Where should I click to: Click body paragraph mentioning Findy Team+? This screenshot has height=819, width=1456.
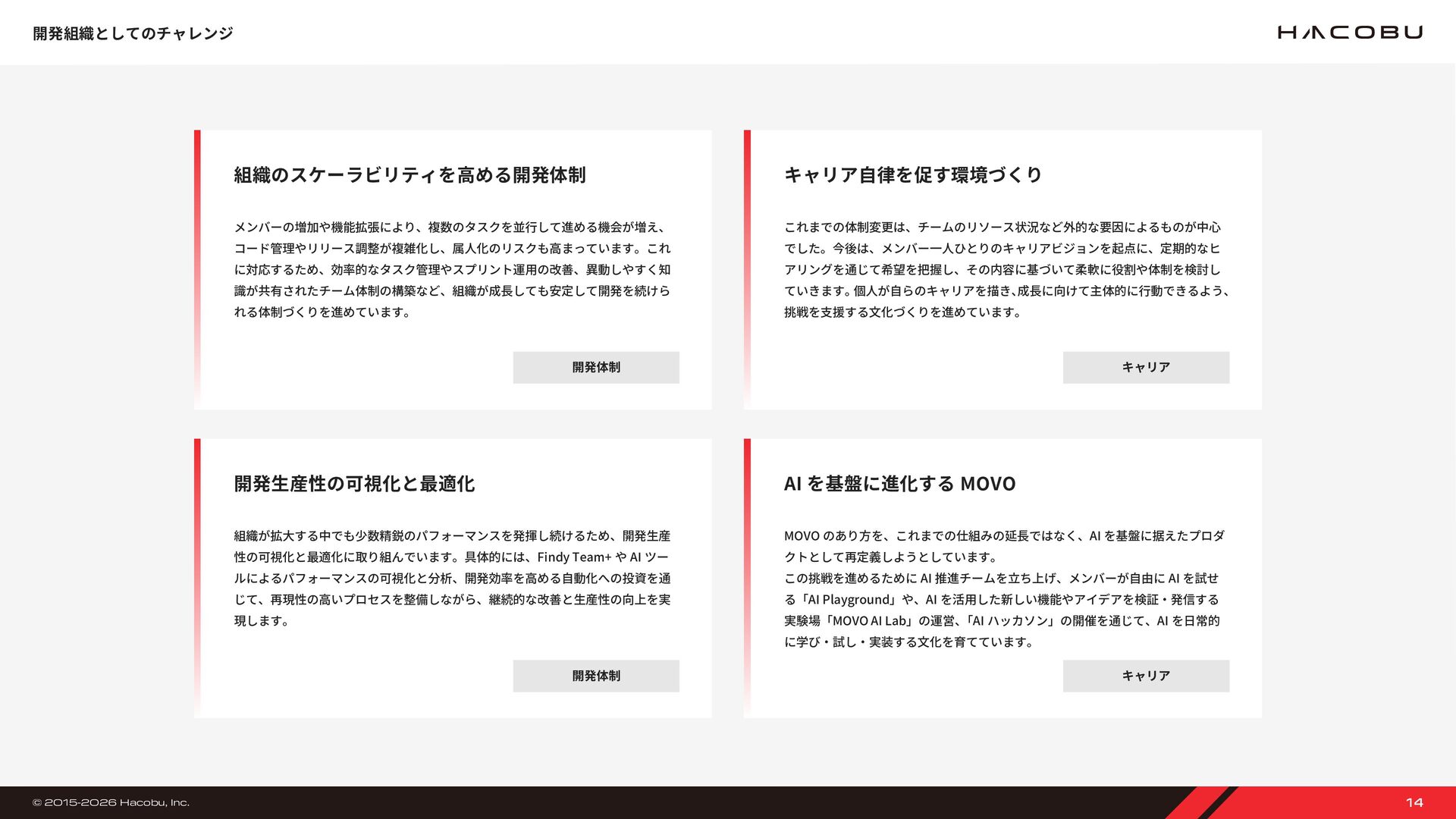[x=452, y=578]
